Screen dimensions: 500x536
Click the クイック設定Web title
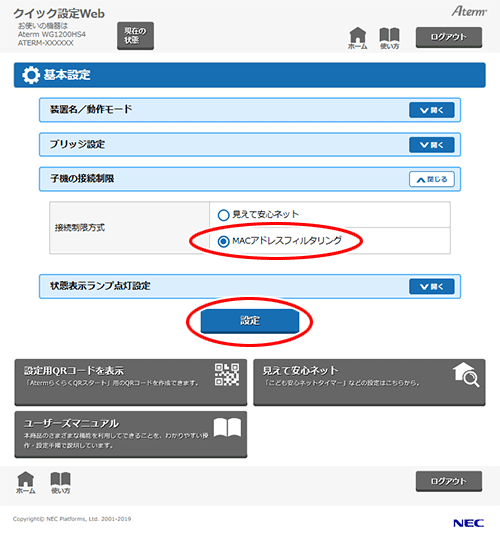tap(59, 14)
